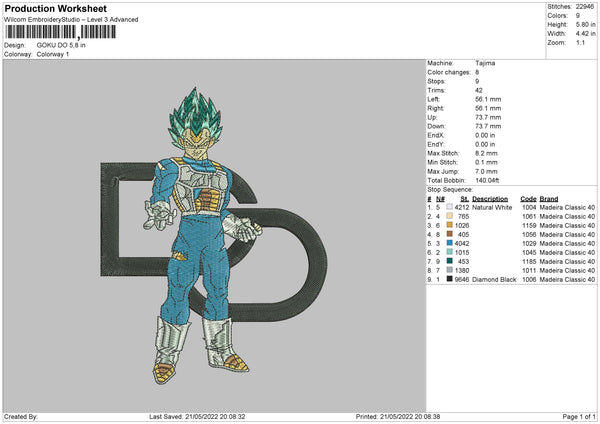Select the Diamond Black 9646 thread swatch

tap(449, 280)
